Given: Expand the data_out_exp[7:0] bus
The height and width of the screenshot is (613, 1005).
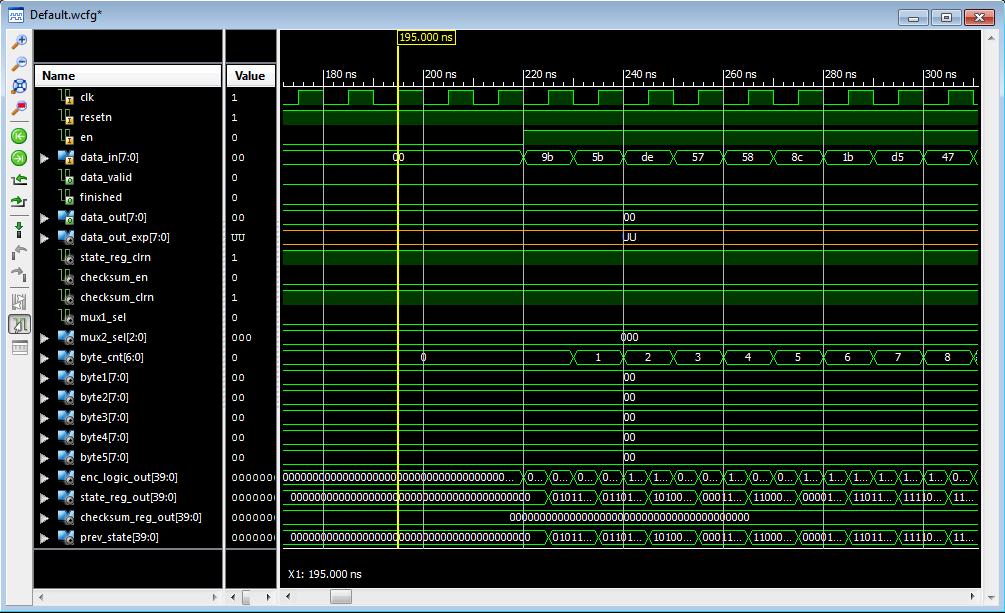Looking at the screenshot, I should [44, 238].
